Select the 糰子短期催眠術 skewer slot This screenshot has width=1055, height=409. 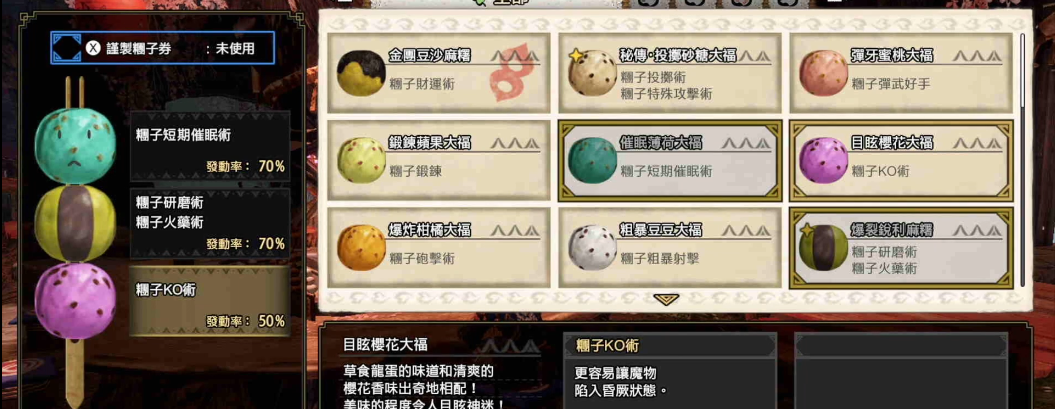click(x=210, y=146)
